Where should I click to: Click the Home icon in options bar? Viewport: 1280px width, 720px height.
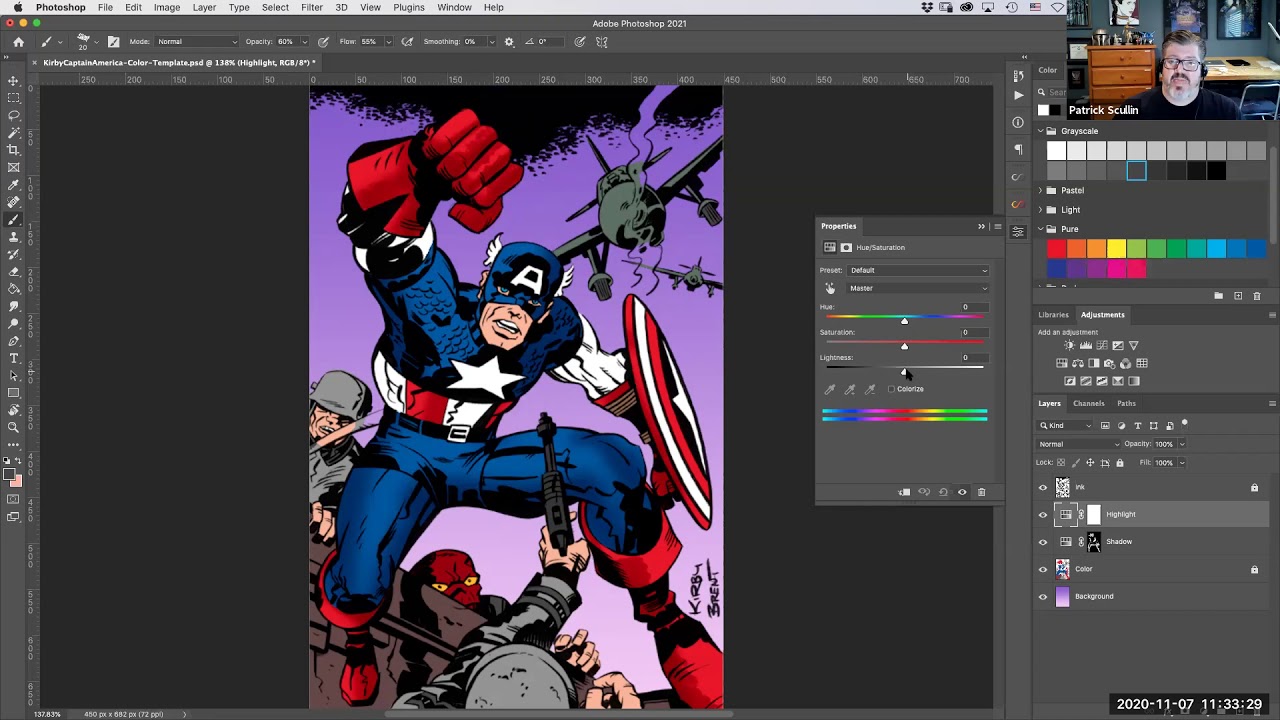point(18,42)
